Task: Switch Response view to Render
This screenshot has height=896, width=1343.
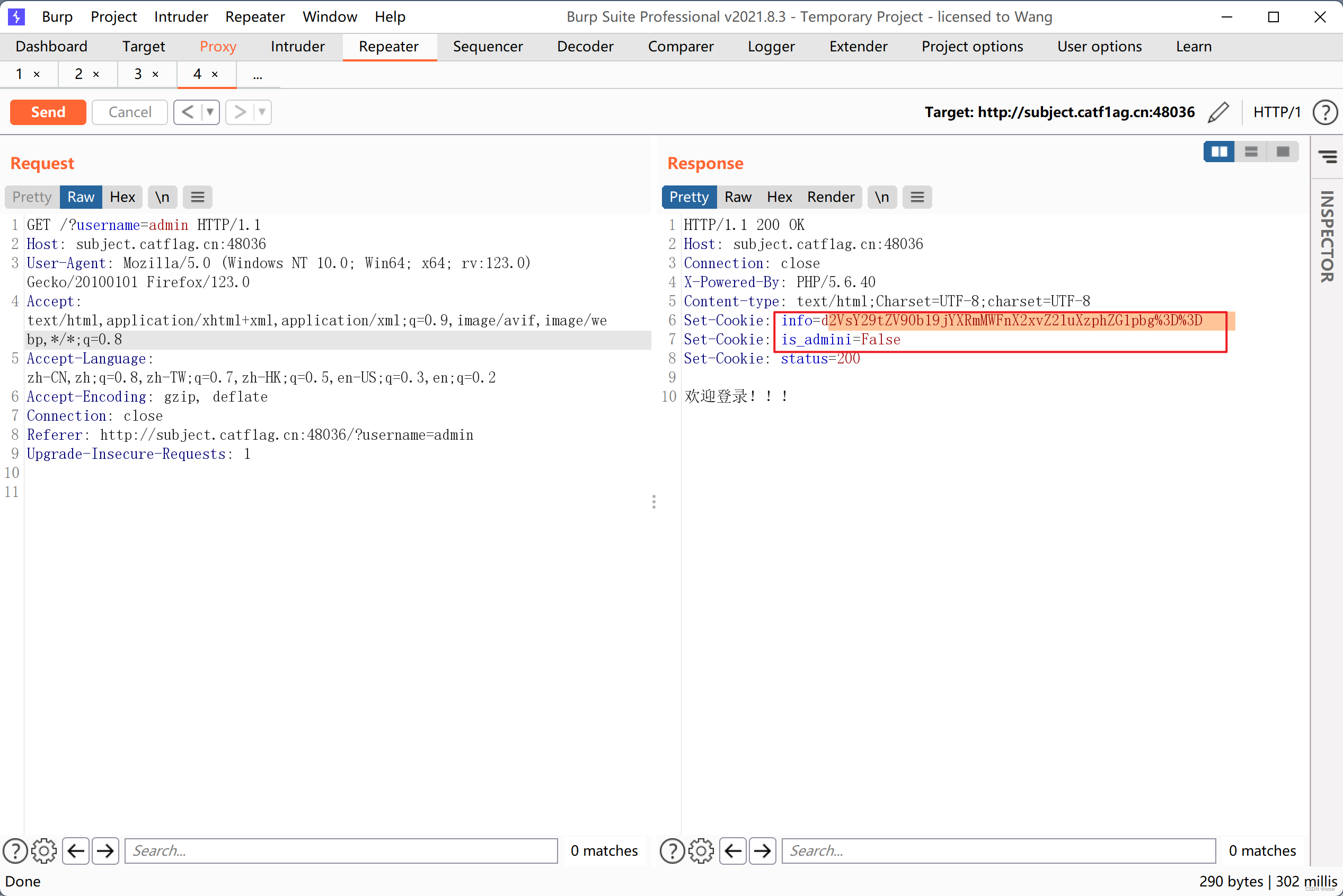Action: click(831, 197)
